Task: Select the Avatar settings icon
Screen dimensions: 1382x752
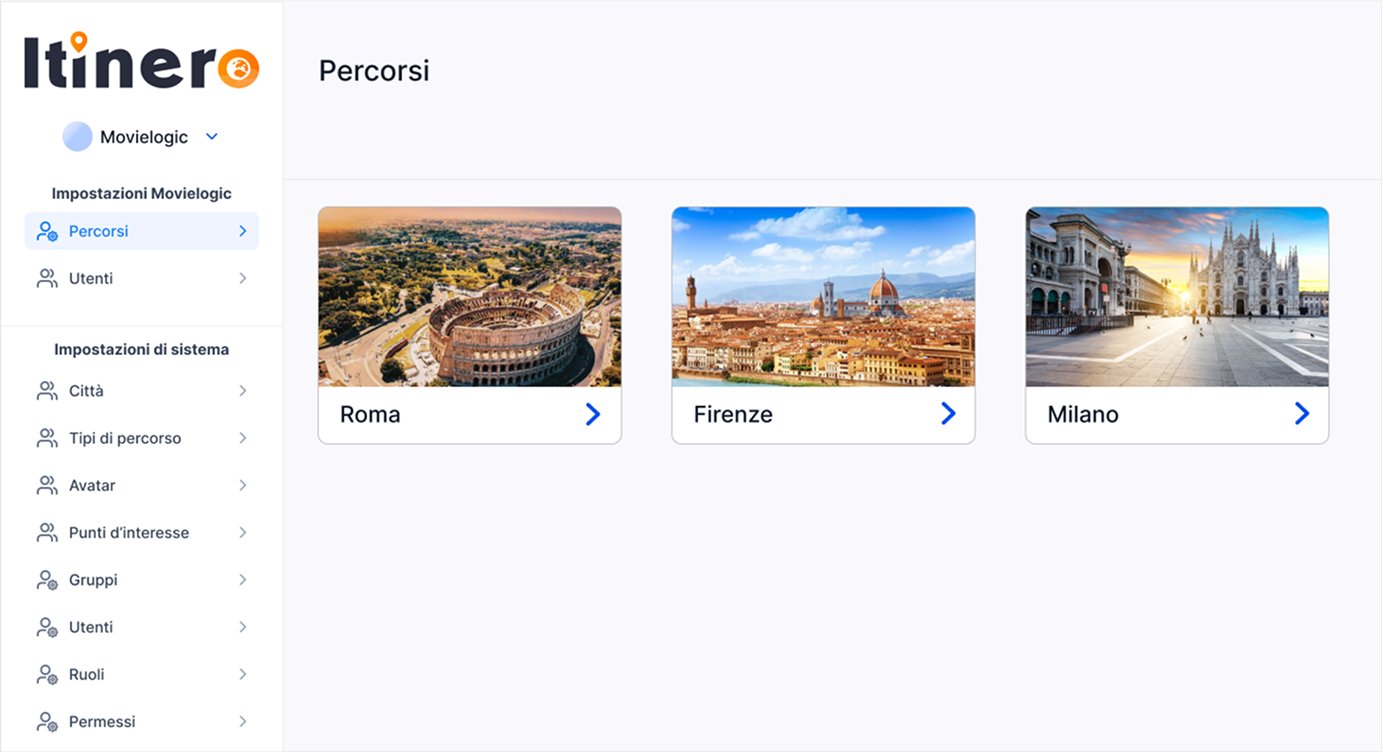Action: [46, 484]
